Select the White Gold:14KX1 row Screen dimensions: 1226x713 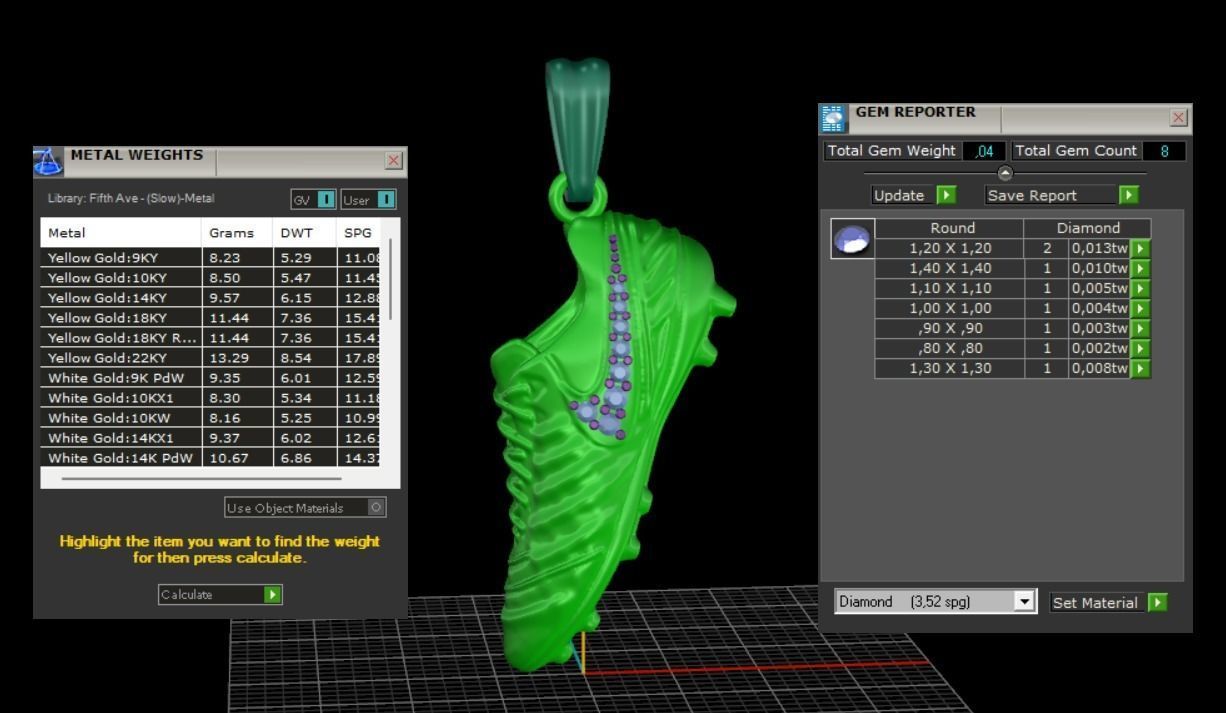(x=212, y=438)
